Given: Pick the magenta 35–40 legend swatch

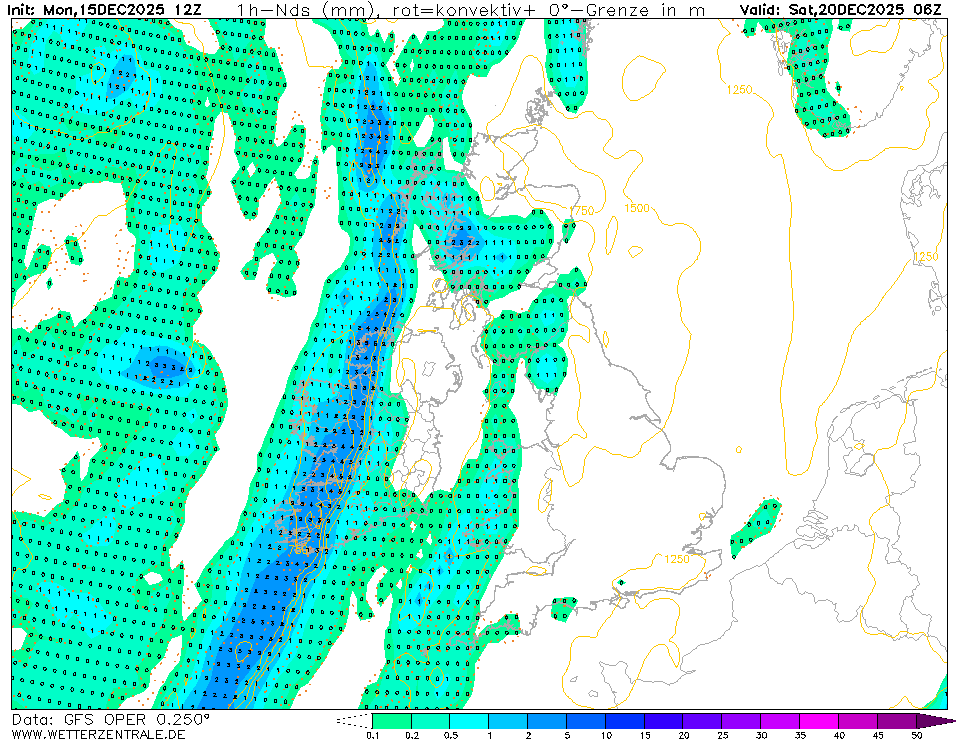Looking at the screenshot, I should point(820,720).
